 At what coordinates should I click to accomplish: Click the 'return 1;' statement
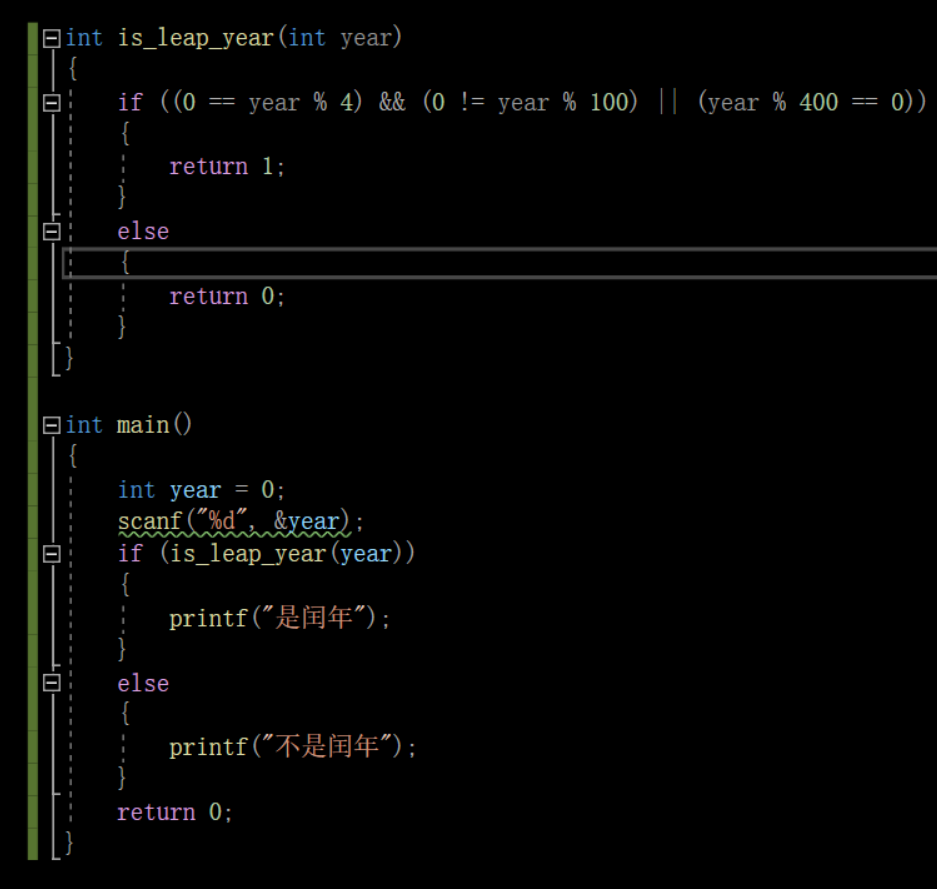pos(227,167)
